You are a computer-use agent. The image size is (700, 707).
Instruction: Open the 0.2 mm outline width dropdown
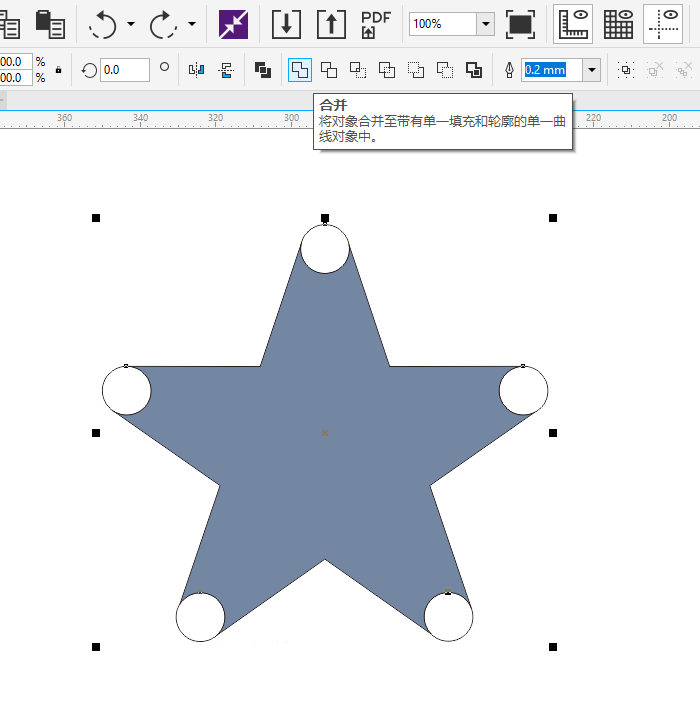point(592,70)
